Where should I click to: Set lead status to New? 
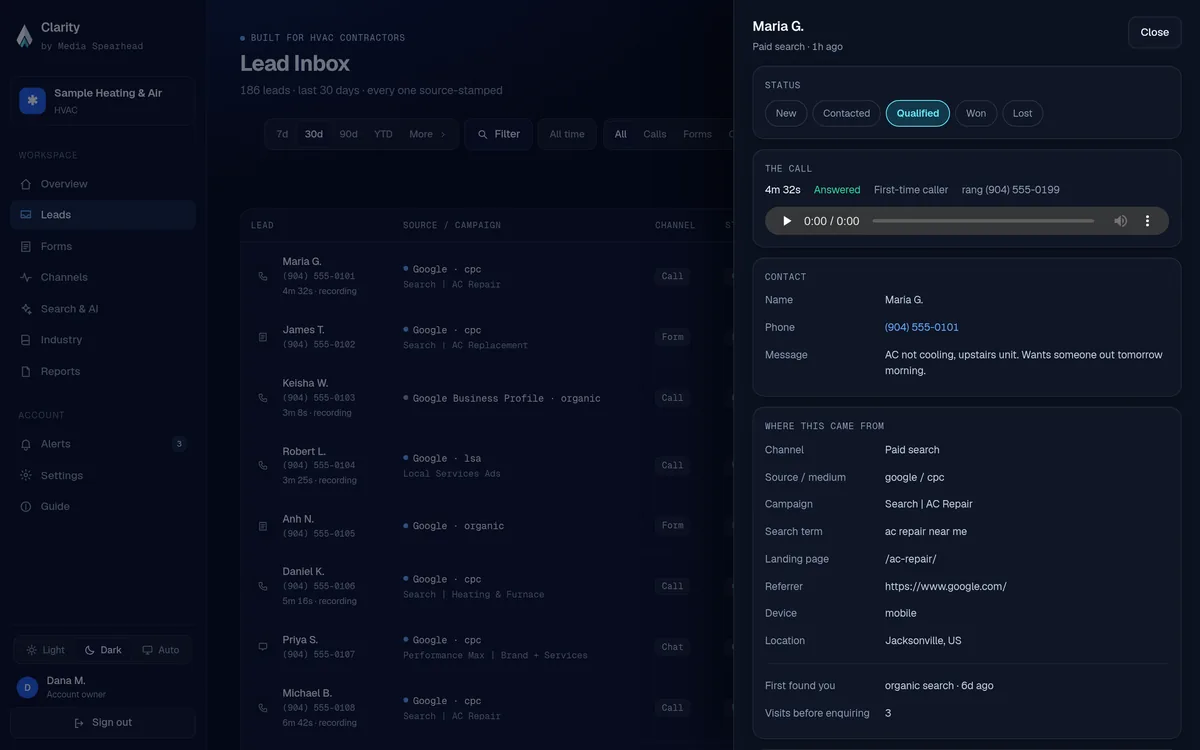(x=786, y=113)
